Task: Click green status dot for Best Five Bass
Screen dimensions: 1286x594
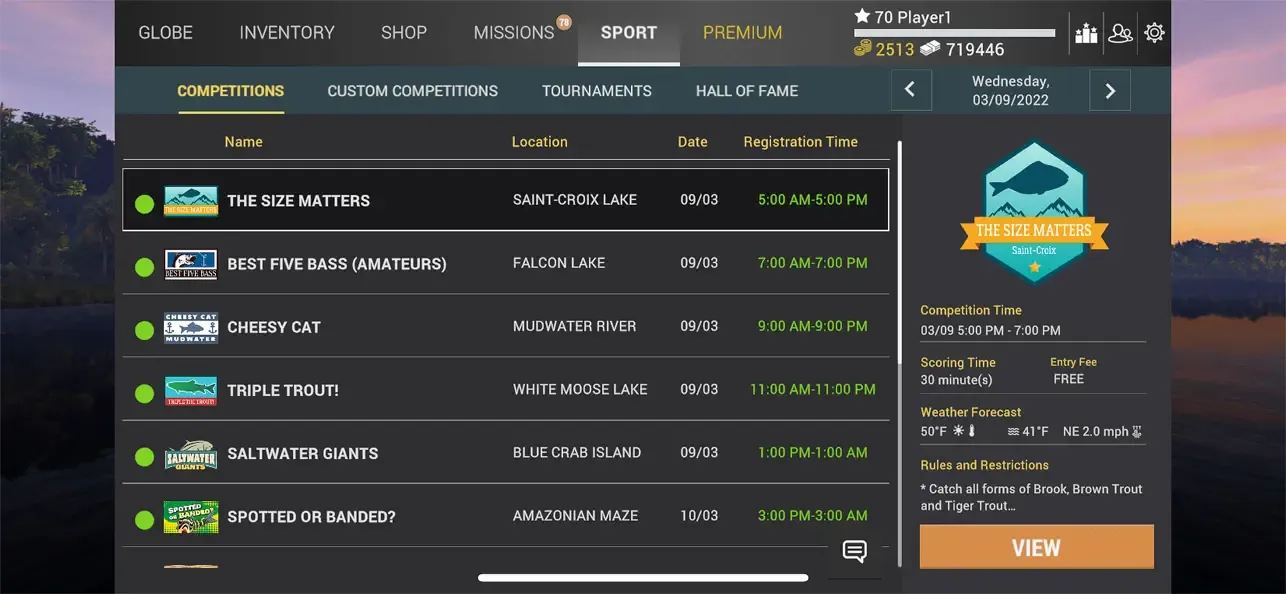Action: tap(145, 267)
